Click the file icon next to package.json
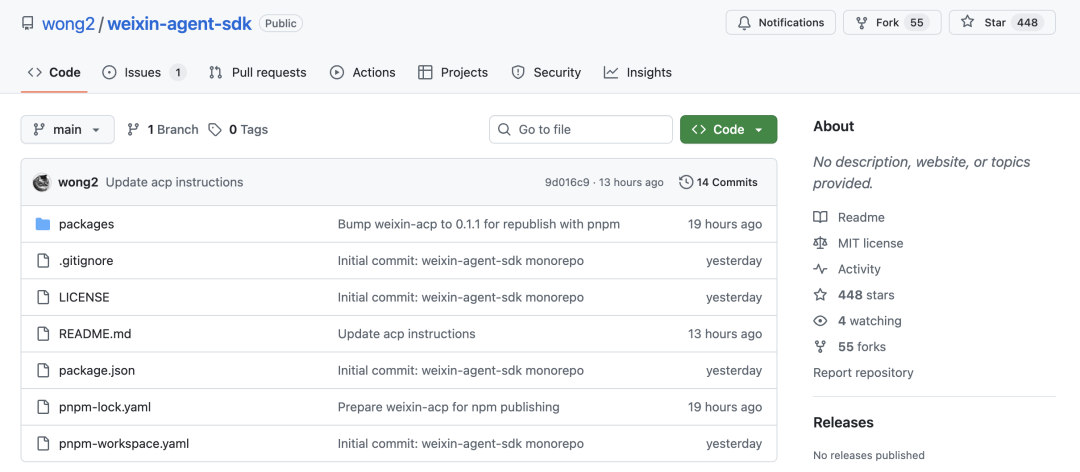The width and height of the screenshot is (1080, 472). [43, 370]
